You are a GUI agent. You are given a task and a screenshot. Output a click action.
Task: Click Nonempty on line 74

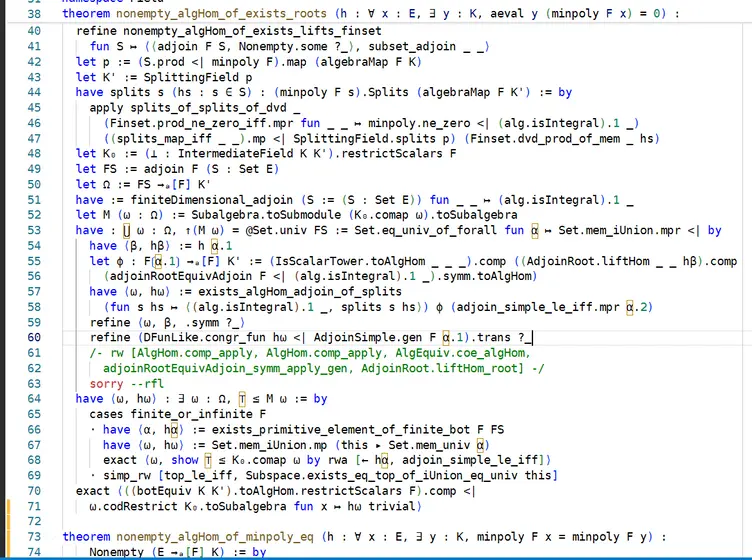tap(117, 552)
